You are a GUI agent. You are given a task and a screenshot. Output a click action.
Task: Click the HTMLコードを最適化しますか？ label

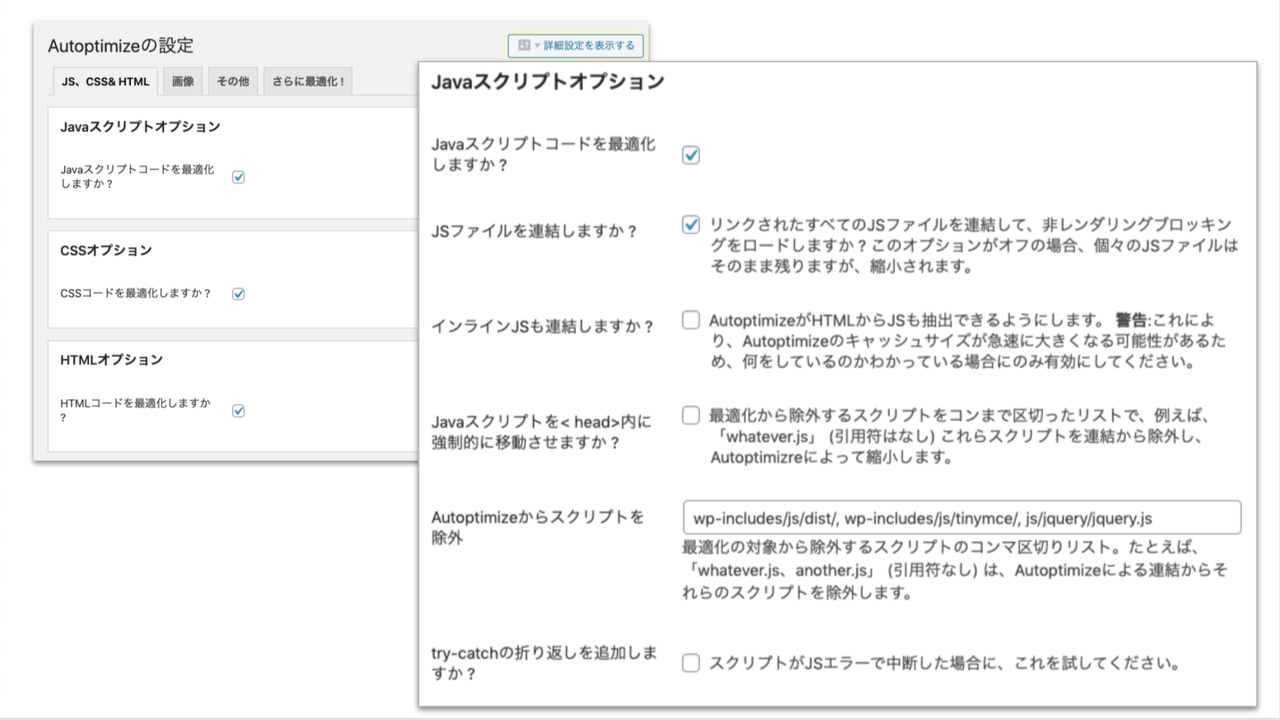point(136,410)
